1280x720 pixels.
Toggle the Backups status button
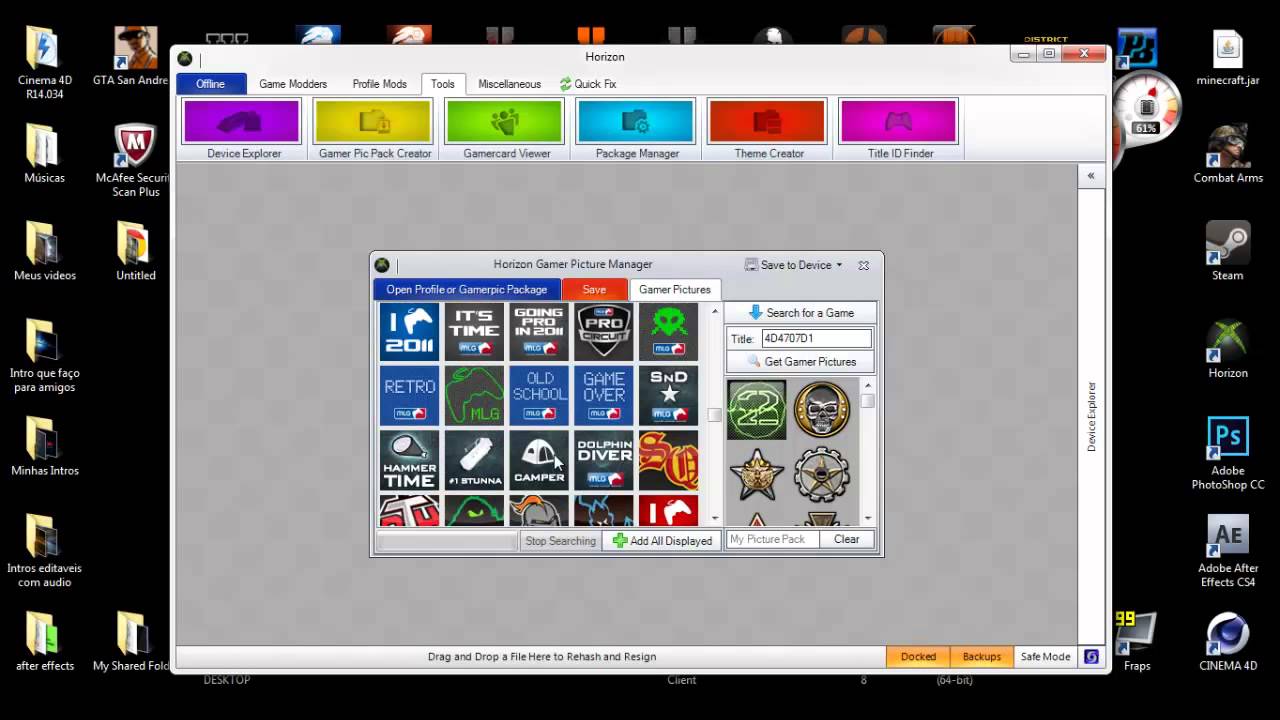tap(981, 657)
